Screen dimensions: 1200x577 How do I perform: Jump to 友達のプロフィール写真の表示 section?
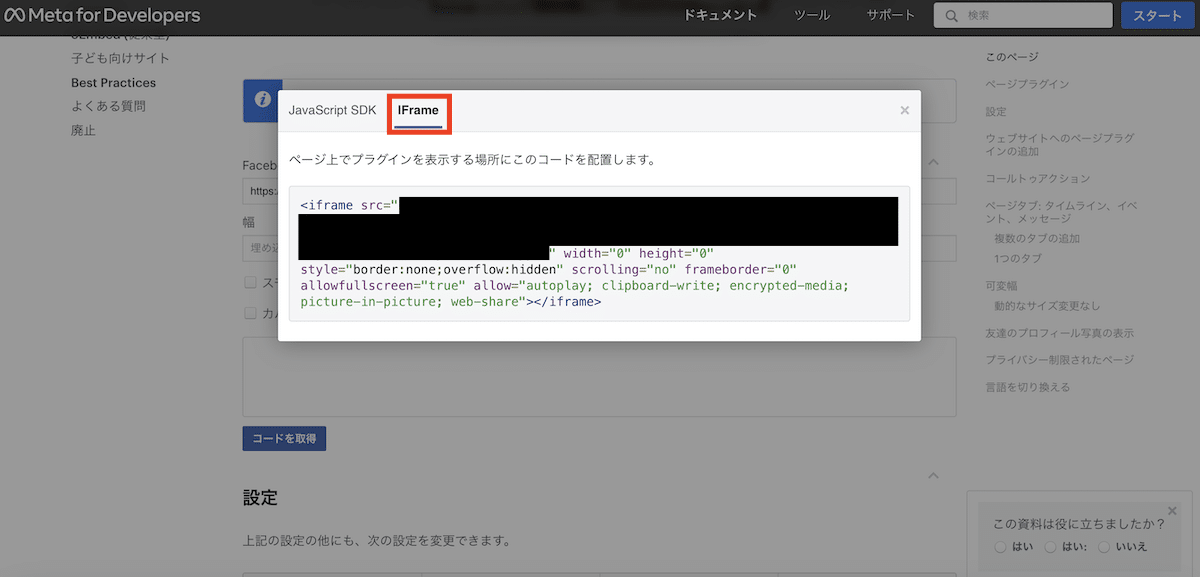coord(1059,333)
